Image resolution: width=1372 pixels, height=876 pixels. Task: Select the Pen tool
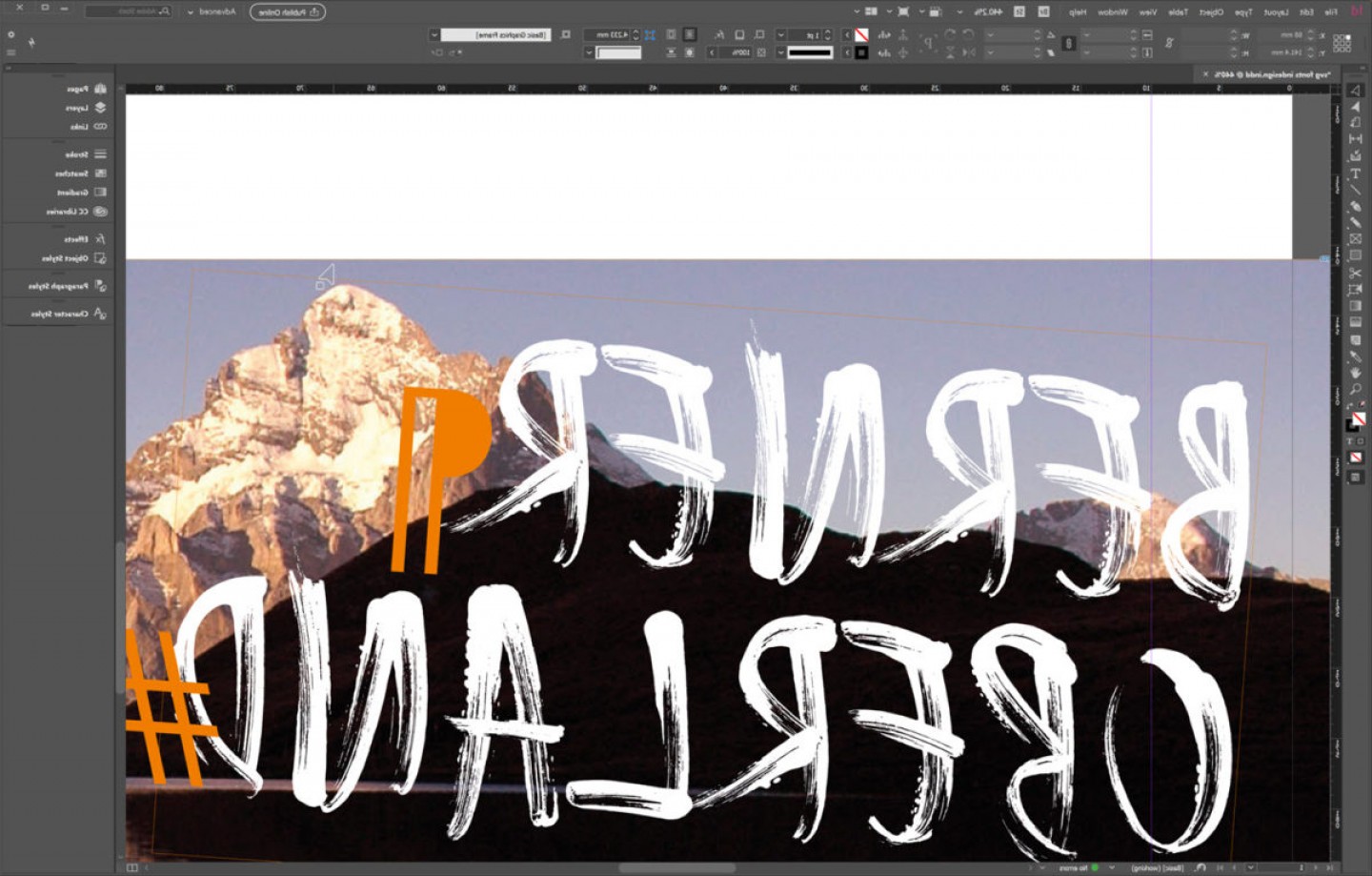click(1355, 206)
